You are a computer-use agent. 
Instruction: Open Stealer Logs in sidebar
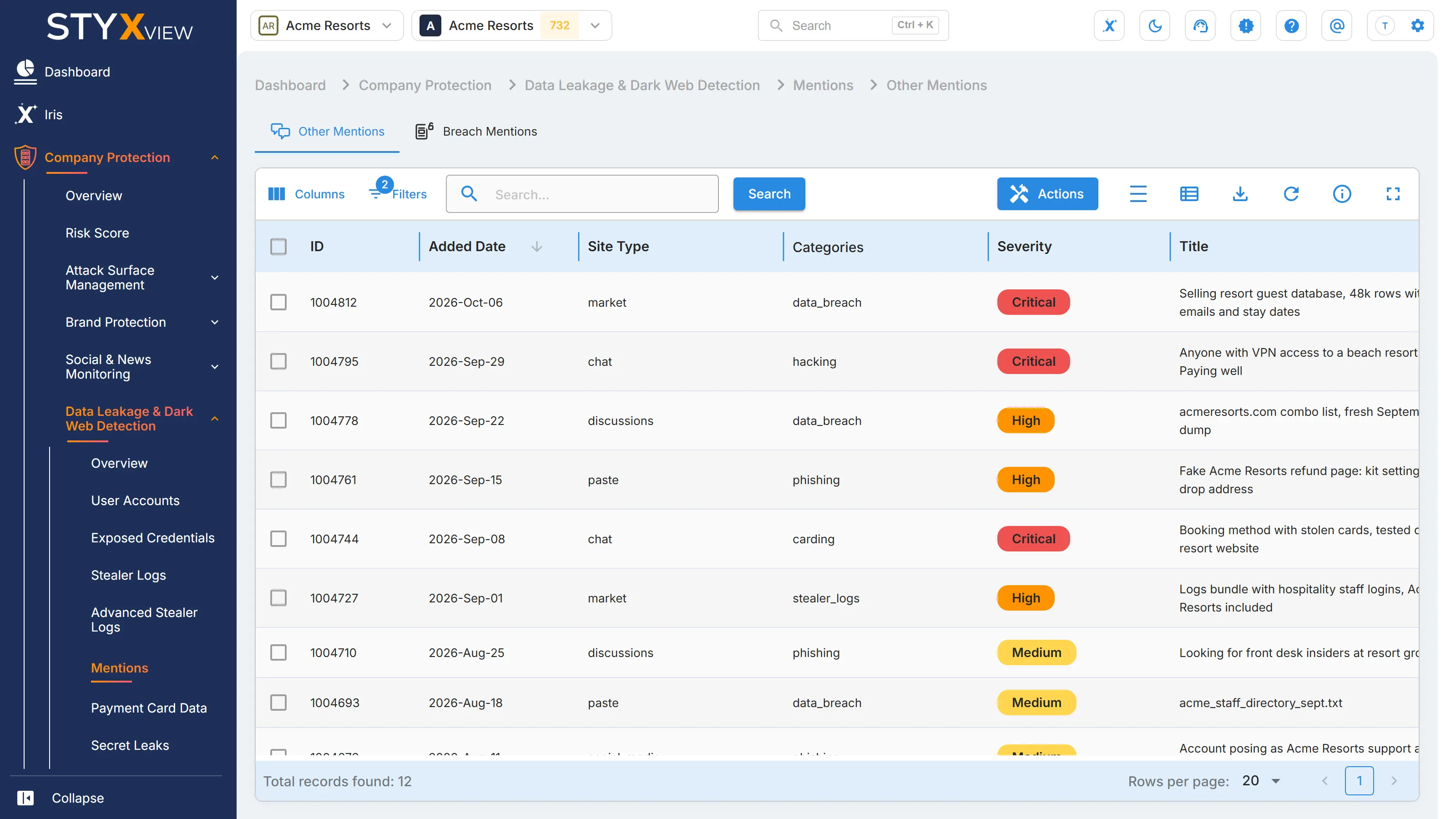128,575
